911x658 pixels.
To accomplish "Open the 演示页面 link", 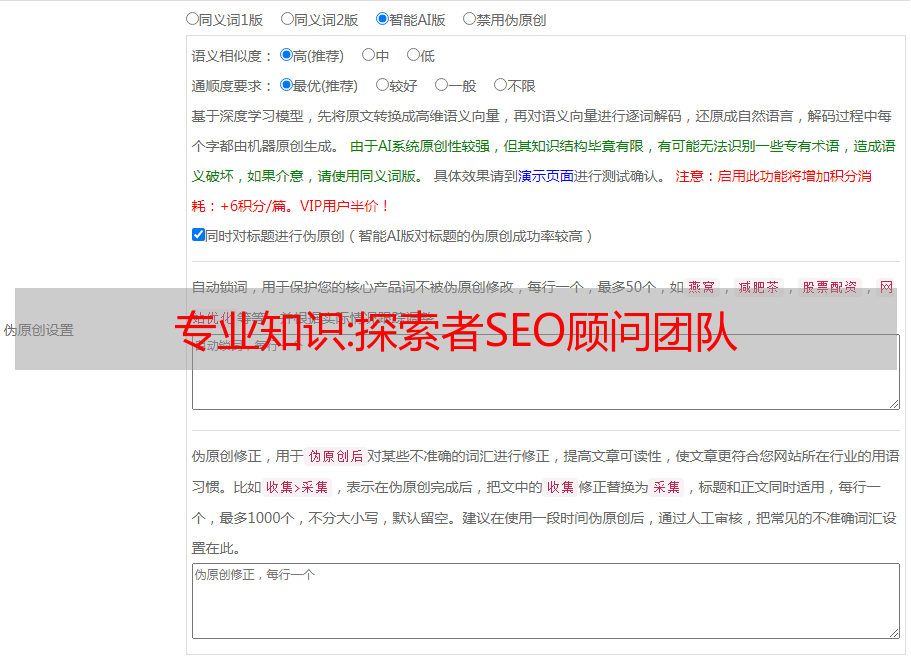I will click(546, 176).
